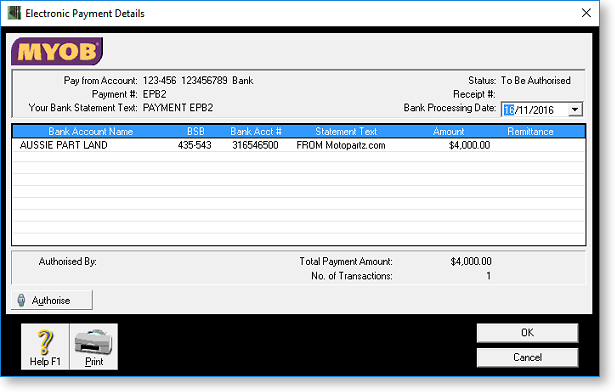Click the FROM Motopartz.com statement text
Screen dimensions: 615x392
(x=341, y=145)
